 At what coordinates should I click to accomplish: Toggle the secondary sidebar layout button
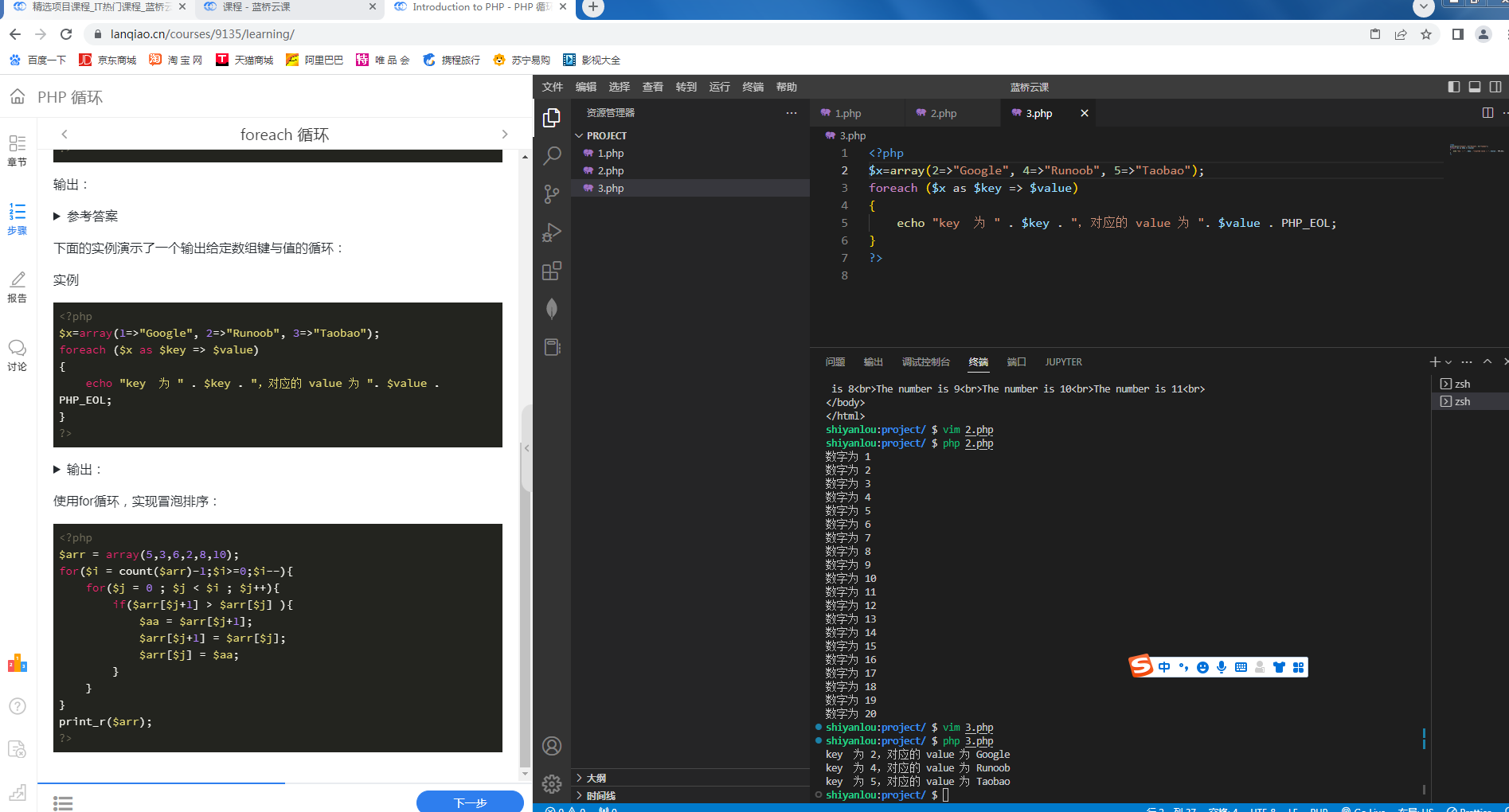click(x=1495, y=87)
